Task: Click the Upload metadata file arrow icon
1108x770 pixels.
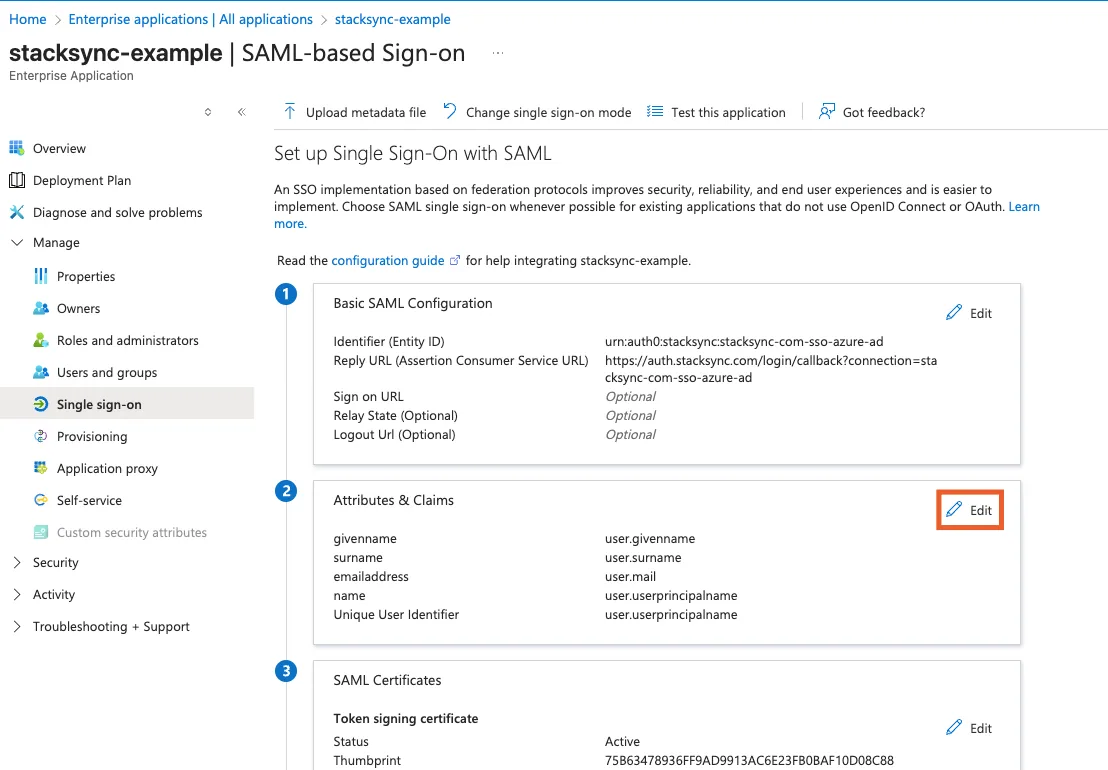Action: pyautogui.click(x=290, y=112)
